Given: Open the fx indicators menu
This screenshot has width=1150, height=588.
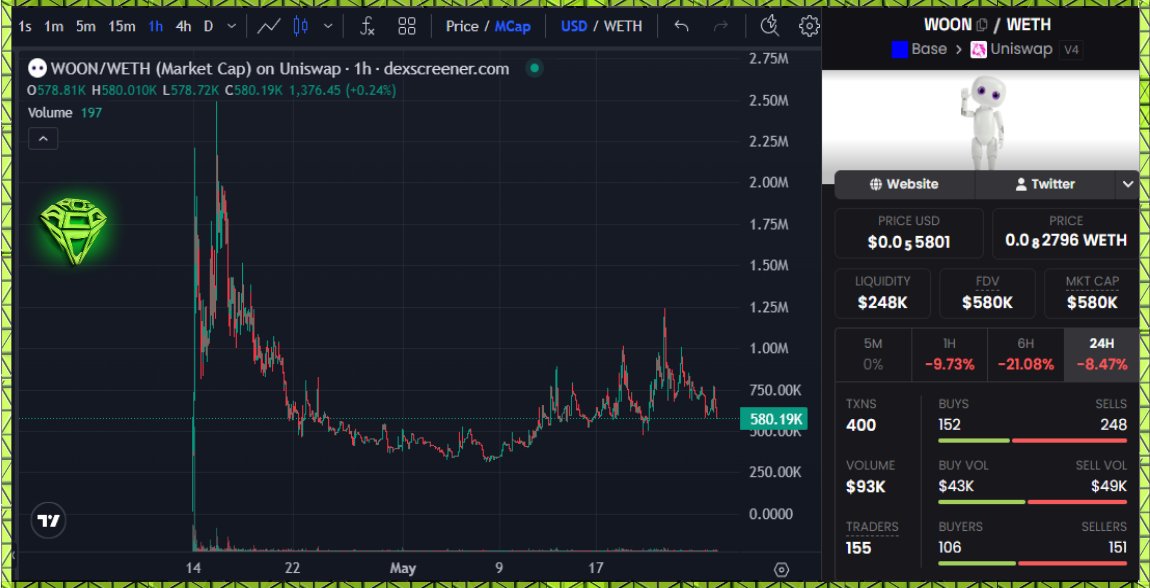Looking at the screenshot, I should tap(367, 26).
